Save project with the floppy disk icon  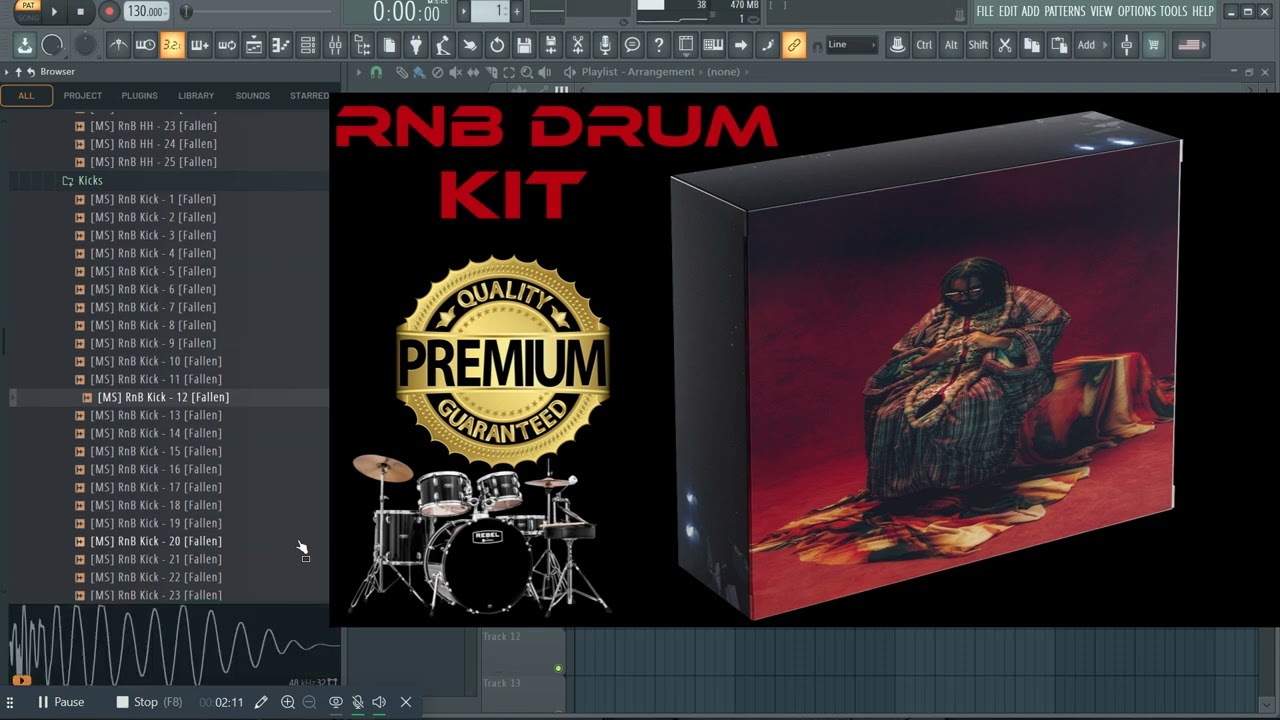tap(524, 45)
